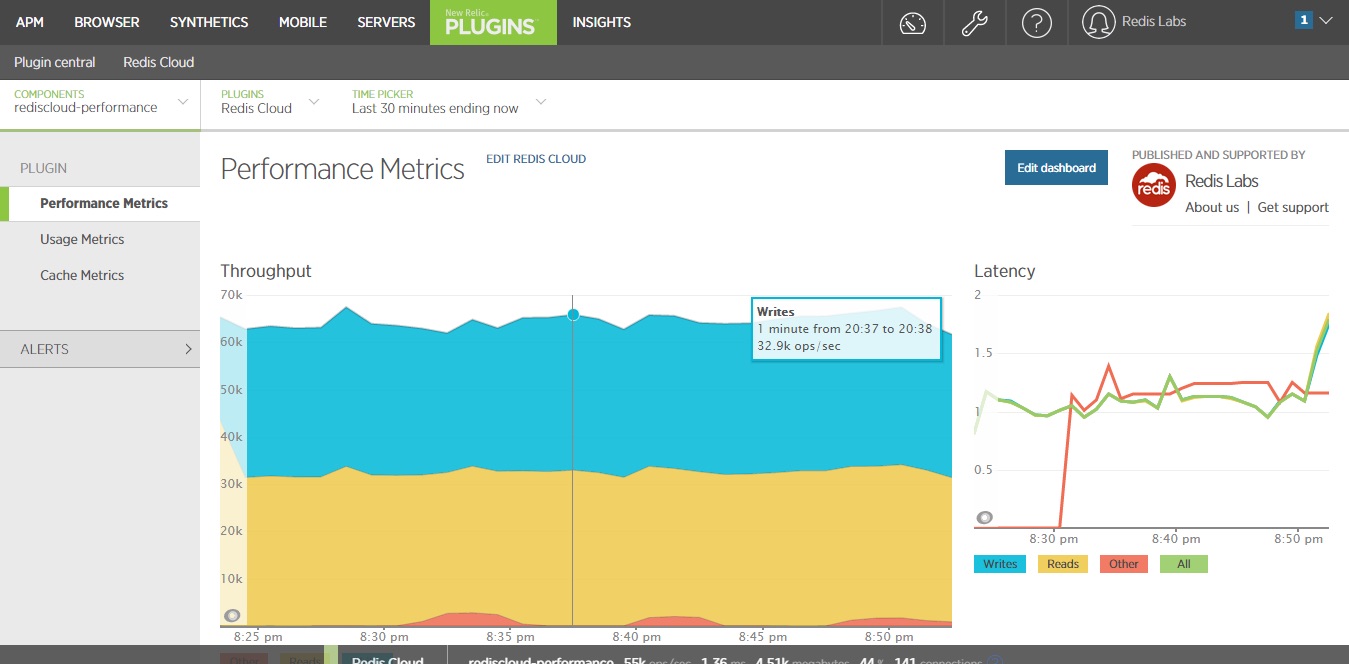The image size is (1349, 664).
Task: Select the Mobile tab
Action: [303, 22]
